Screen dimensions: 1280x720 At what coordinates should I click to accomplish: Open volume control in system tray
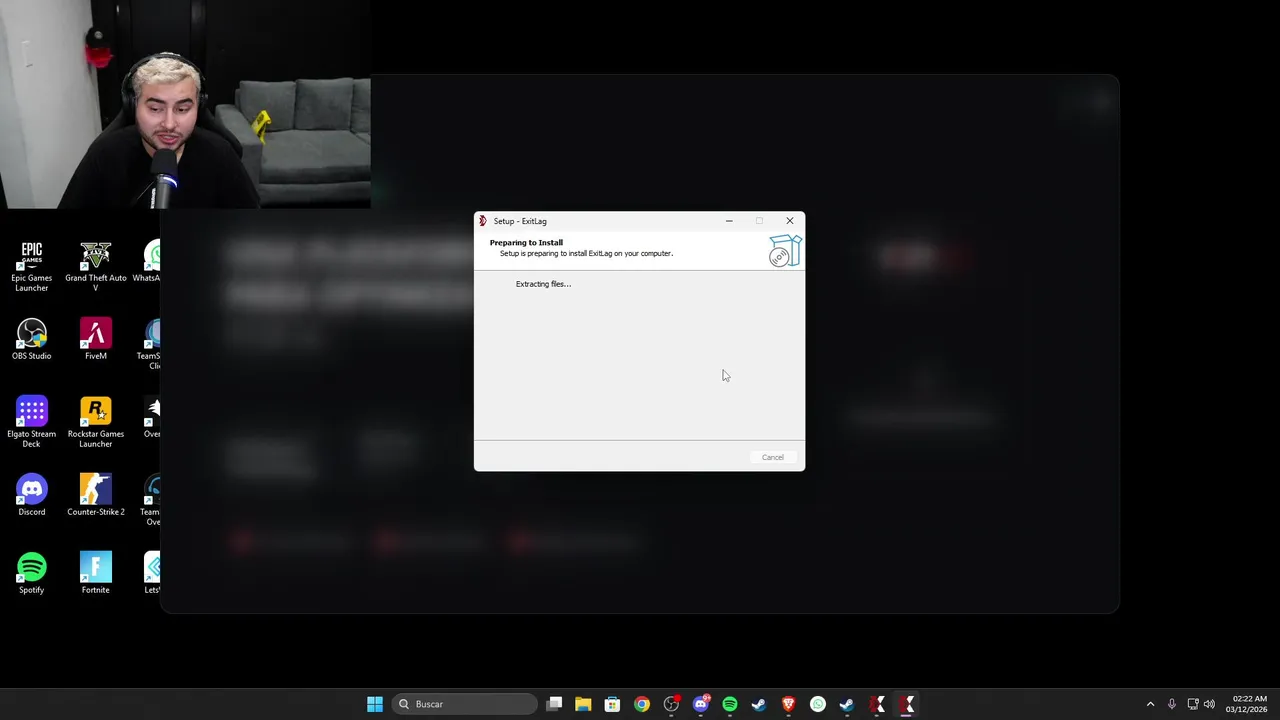1209,704
